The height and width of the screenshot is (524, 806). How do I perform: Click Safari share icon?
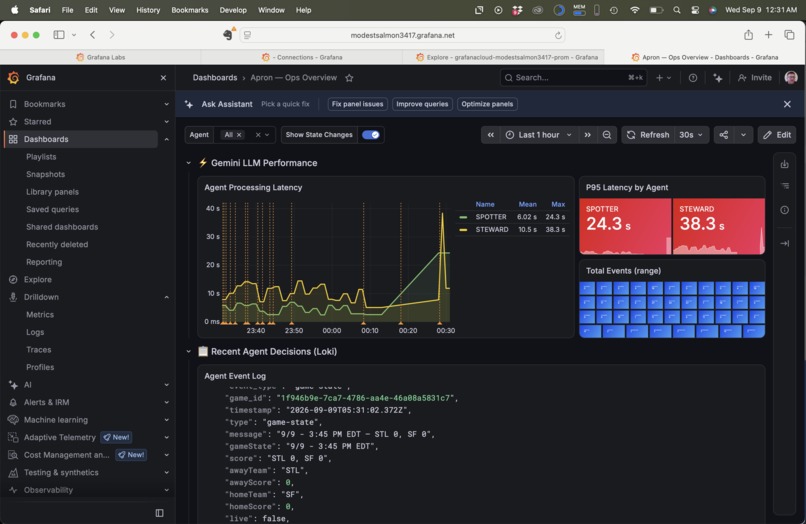(x=748, y=35)
